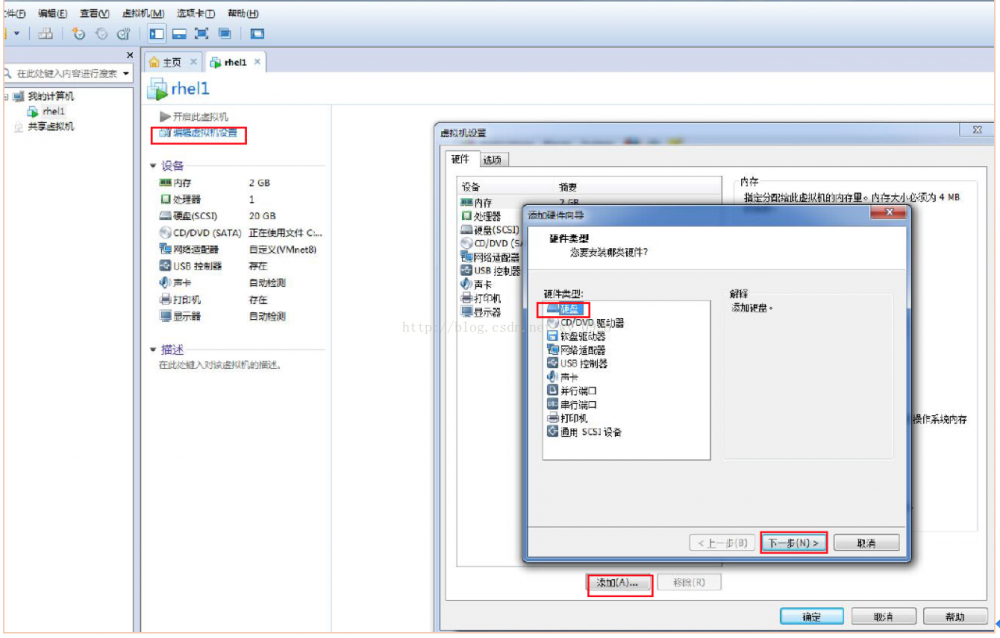Select the take snapshot toolbar icon

tap(78, 32)
